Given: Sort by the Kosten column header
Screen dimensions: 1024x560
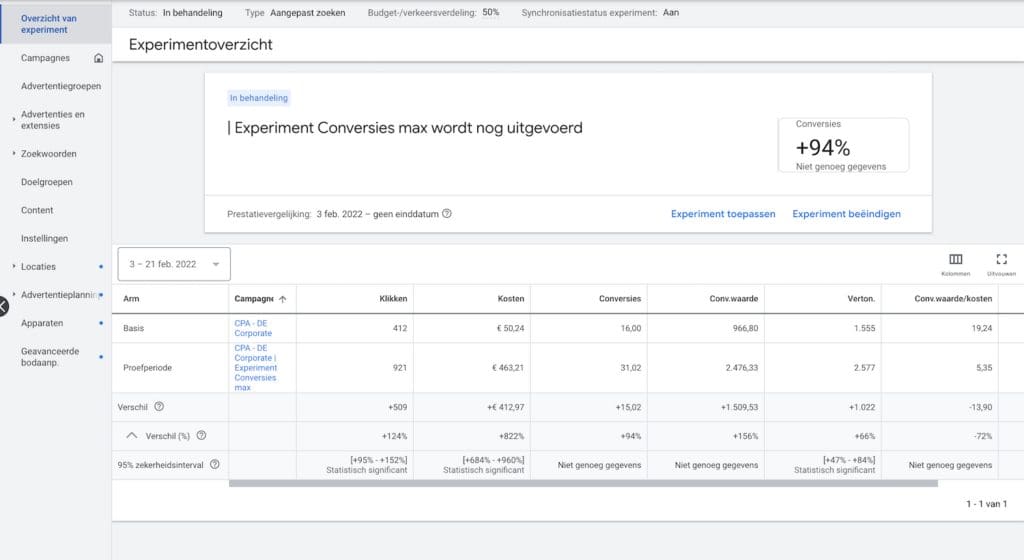Looking at the screenshot, I should tap(511, 299).
